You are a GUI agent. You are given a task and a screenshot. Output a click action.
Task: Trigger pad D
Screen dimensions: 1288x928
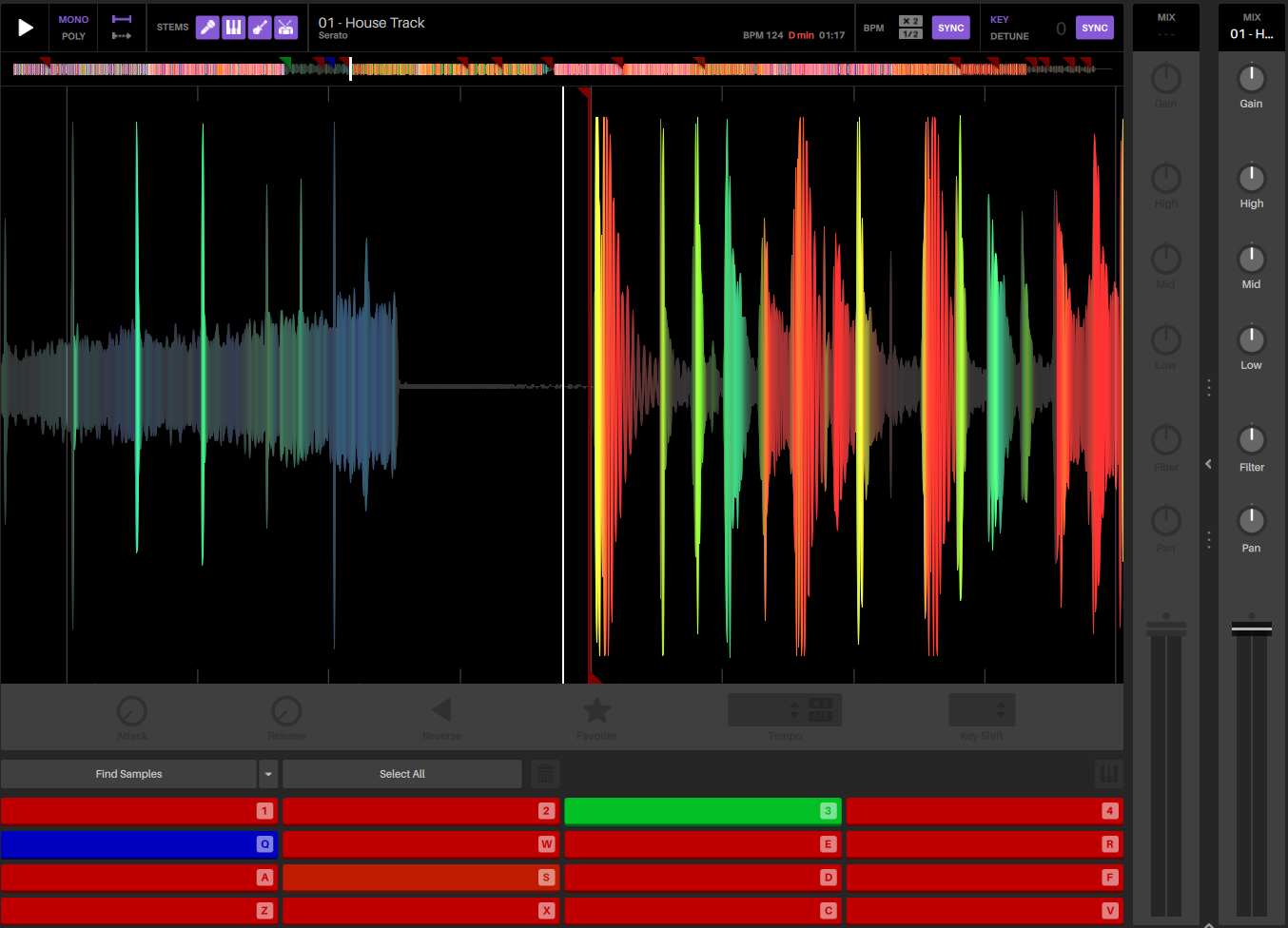702,878
